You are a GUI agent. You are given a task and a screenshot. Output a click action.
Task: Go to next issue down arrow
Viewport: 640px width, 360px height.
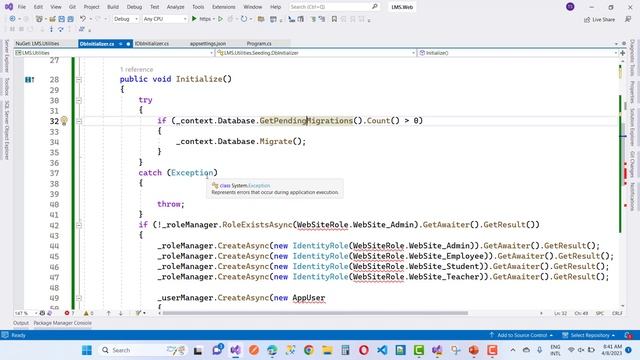(x=120, y=313)
